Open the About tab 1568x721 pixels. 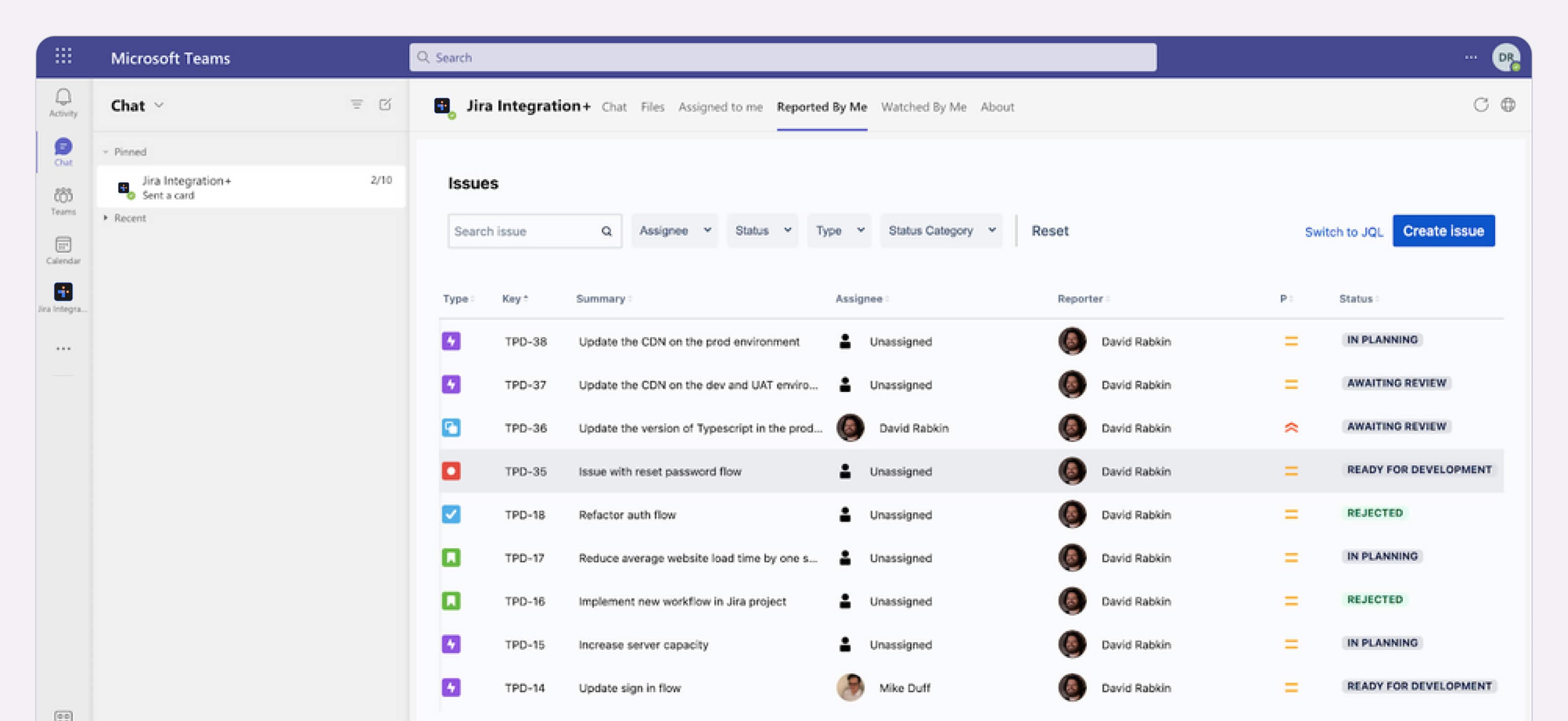click(997, 107)
